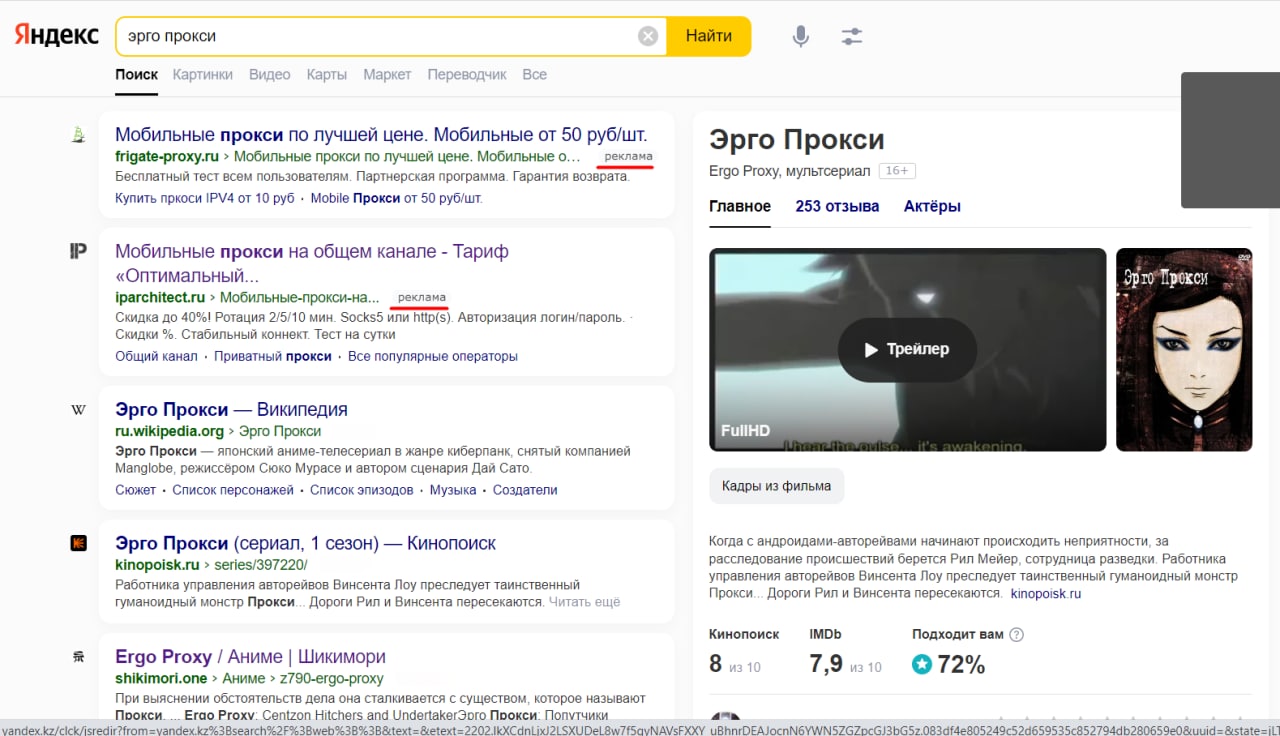Click the IMDb rating 7,9 из 10
1280x736 pixels.
click(x=845, y=664)
